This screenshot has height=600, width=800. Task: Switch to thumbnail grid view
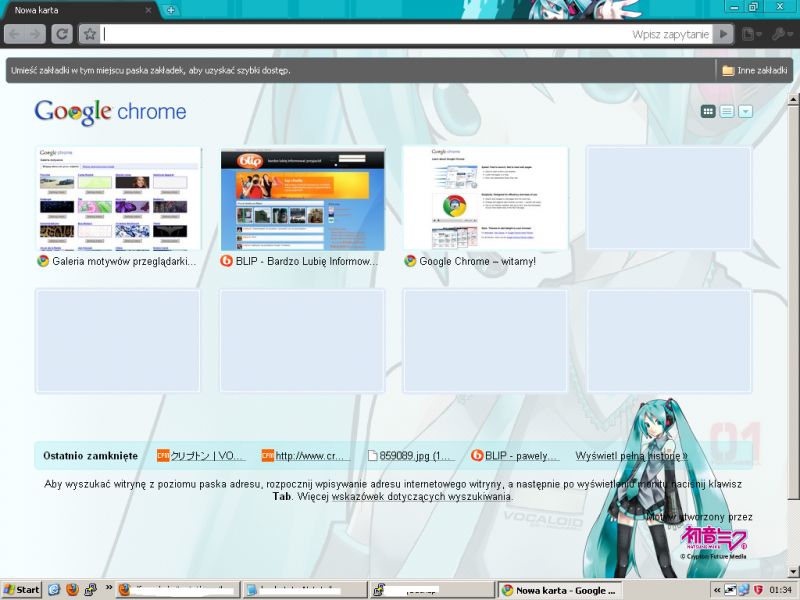[x=708, y=111]
